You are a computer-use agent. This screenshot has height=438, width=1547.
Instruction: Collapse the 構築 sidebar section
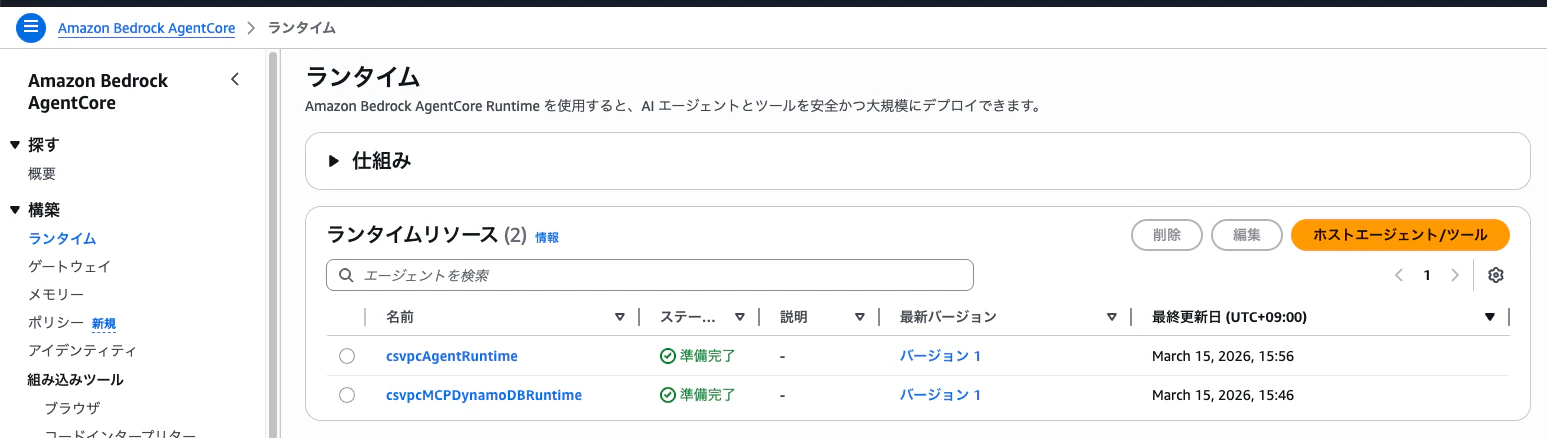coord(15,210)
